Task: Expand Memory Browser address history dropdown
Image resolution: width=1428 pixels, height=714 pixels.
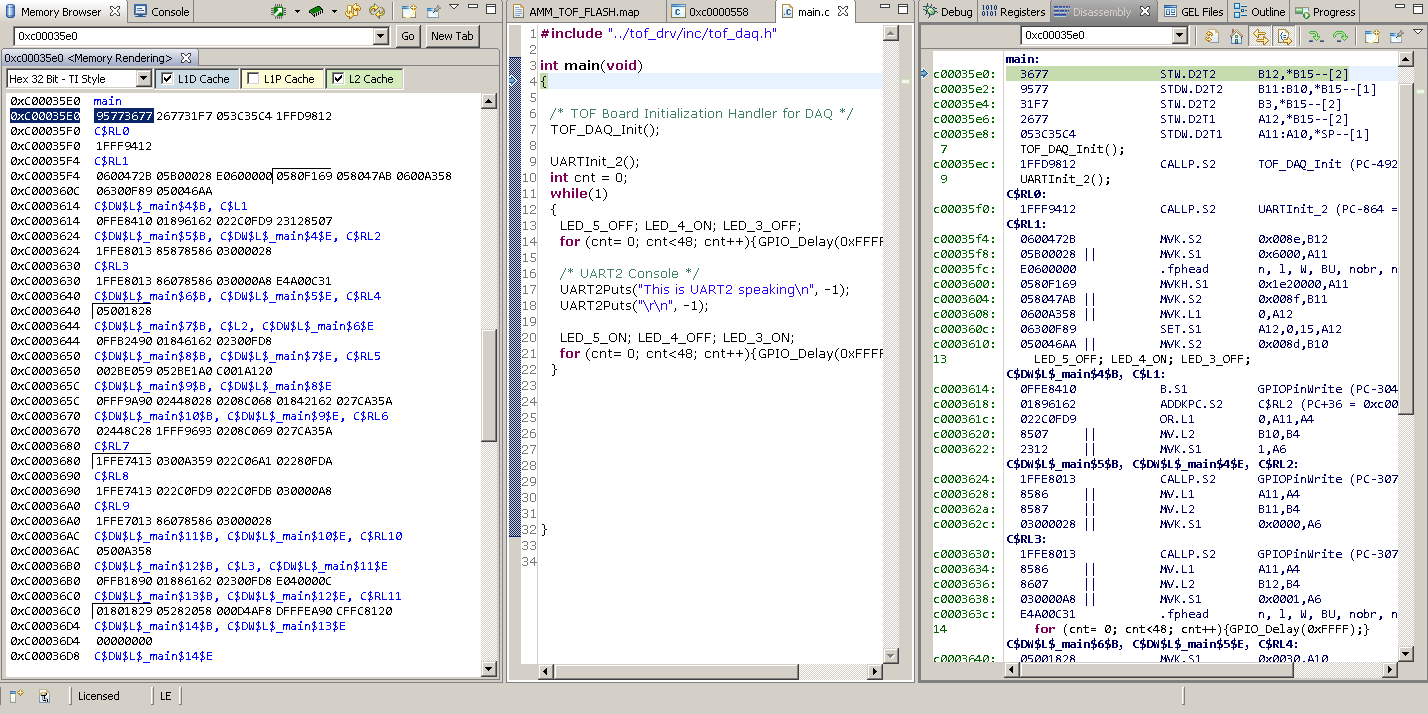Action: [380, 36]
